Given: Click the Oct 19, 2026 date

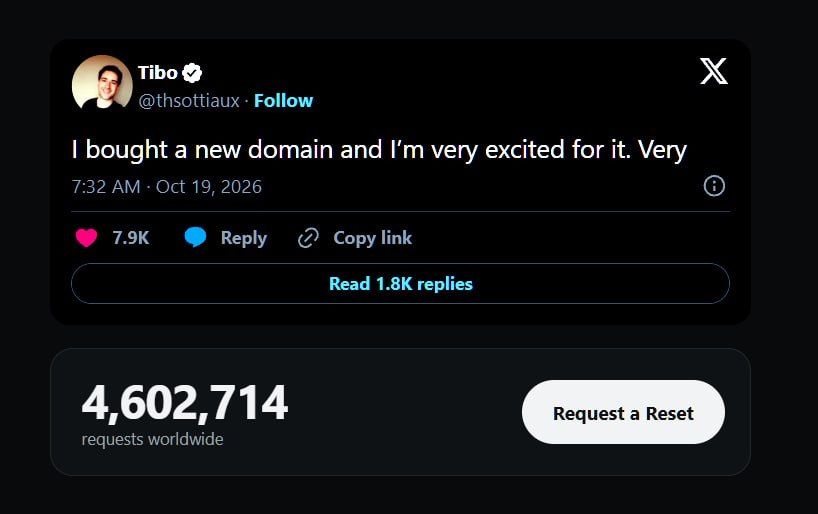Looking at the screenshot, I should point(209,187).
